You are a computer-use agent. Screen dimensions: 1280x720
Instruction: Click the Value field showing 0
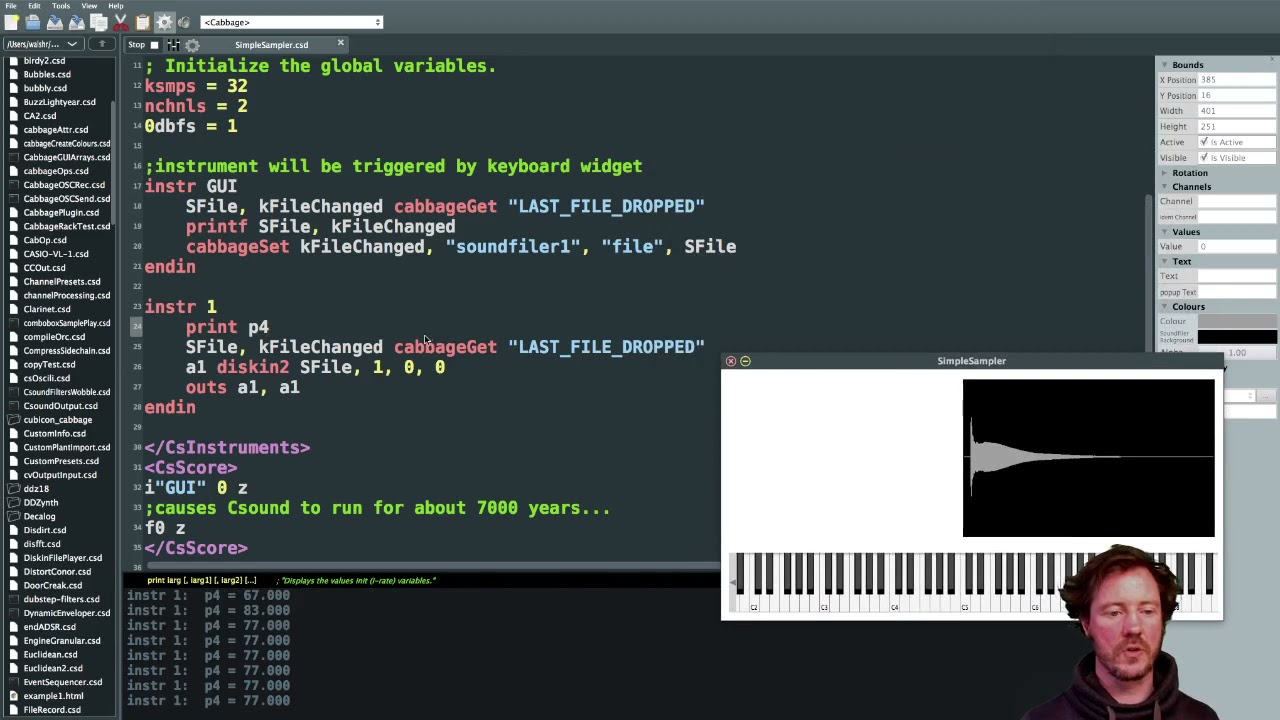tap(1237, 247)
